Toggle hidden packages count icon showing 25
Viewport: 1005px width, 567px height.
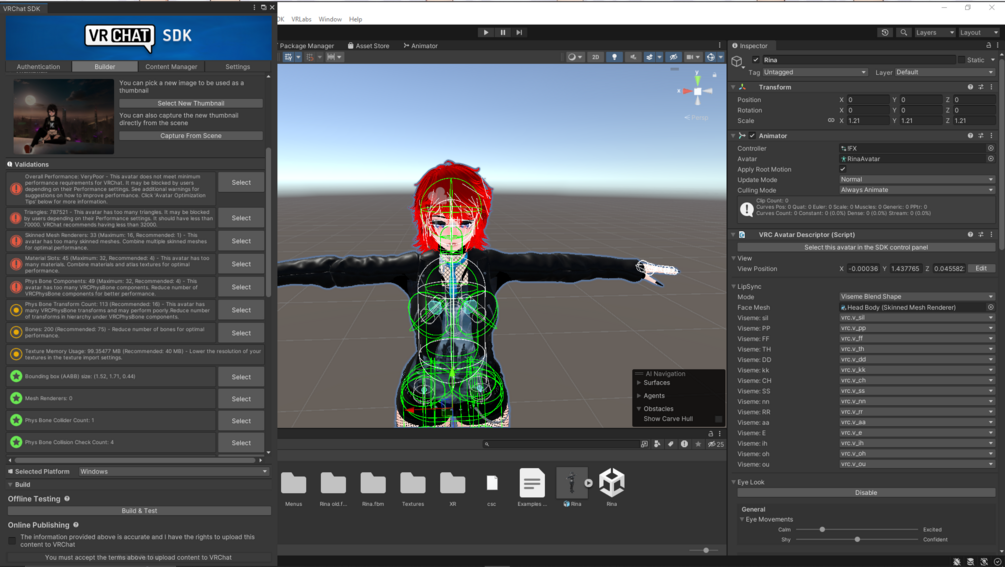click(715, 443)
